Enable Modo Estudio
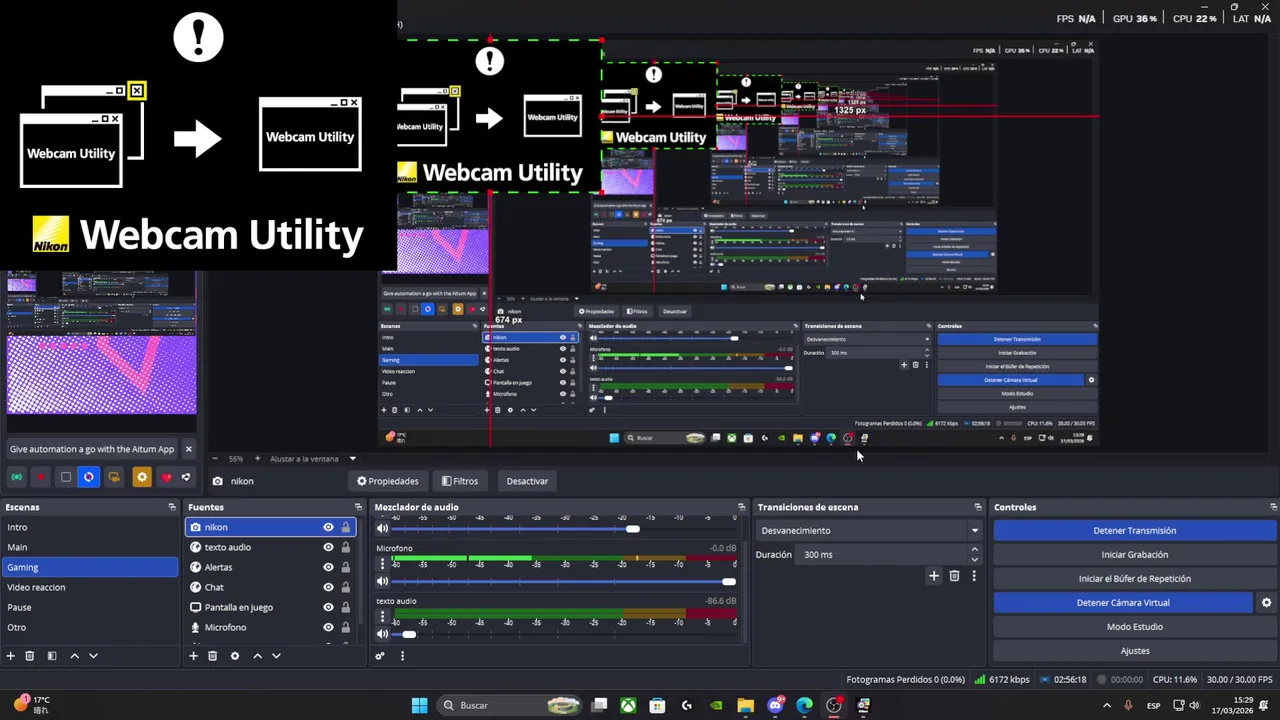This screenshot has width=1280, height=720. (1135, 627)
